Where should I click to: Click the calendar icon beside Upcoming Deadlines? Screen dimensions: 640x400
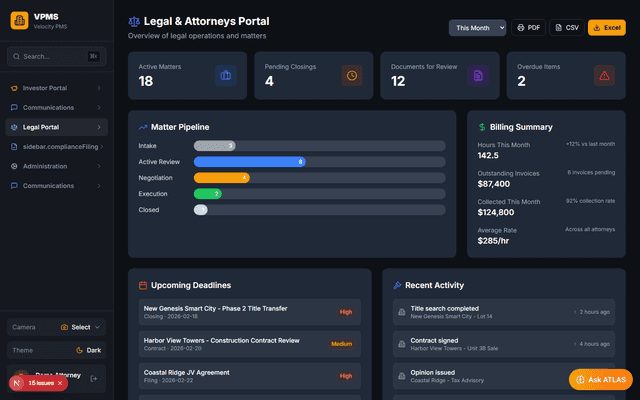143,285
